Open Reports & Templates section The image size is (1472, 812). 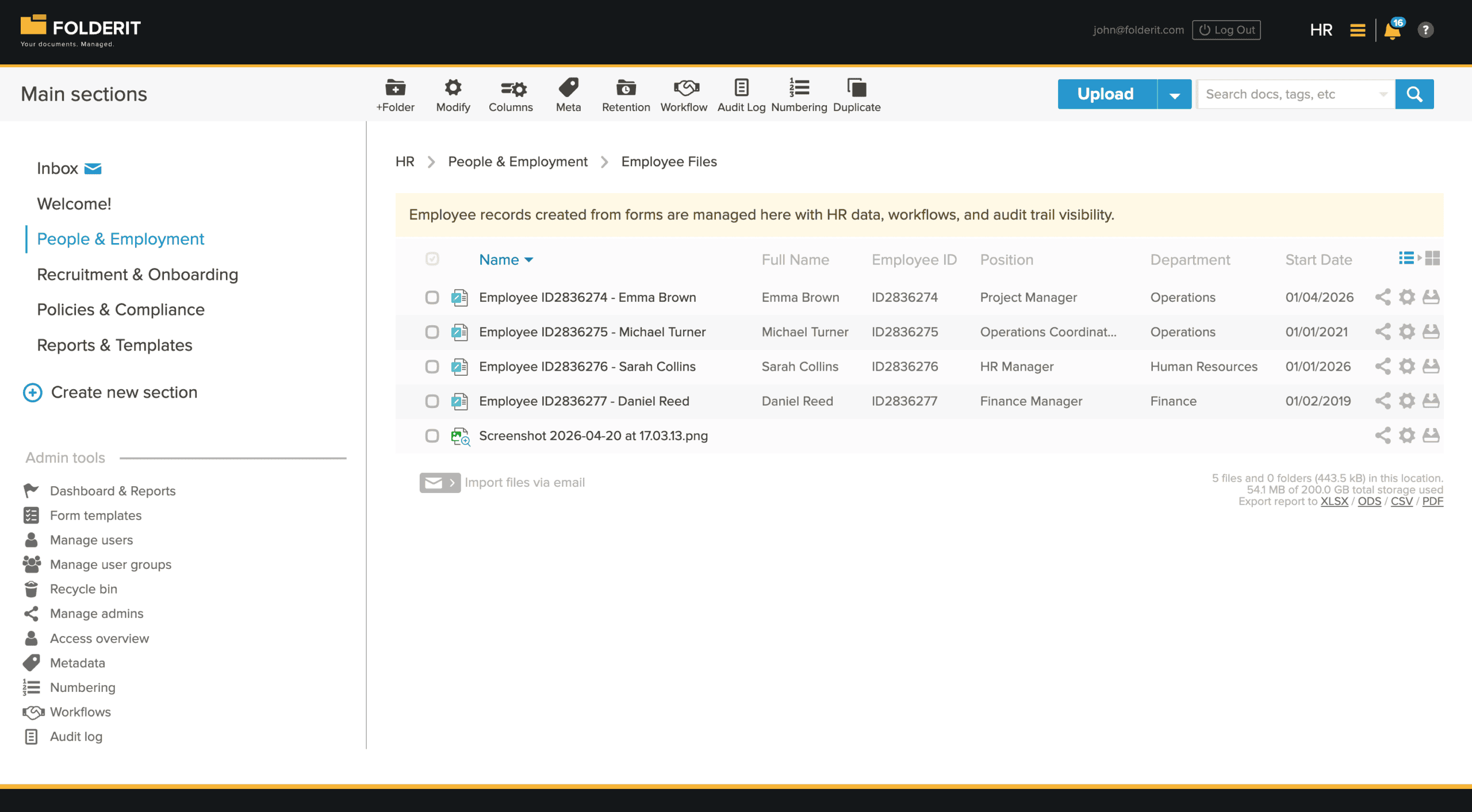114,345
